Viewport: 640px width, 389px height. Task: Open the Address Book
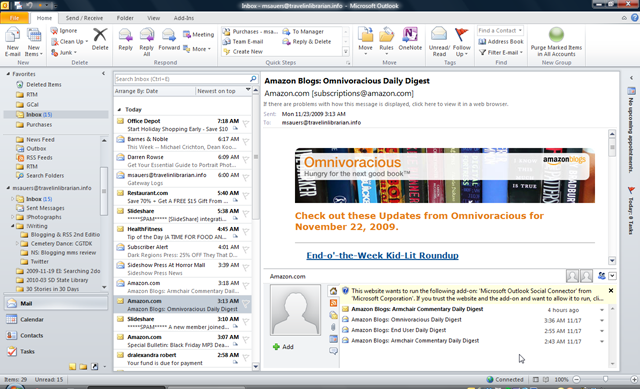501,42
